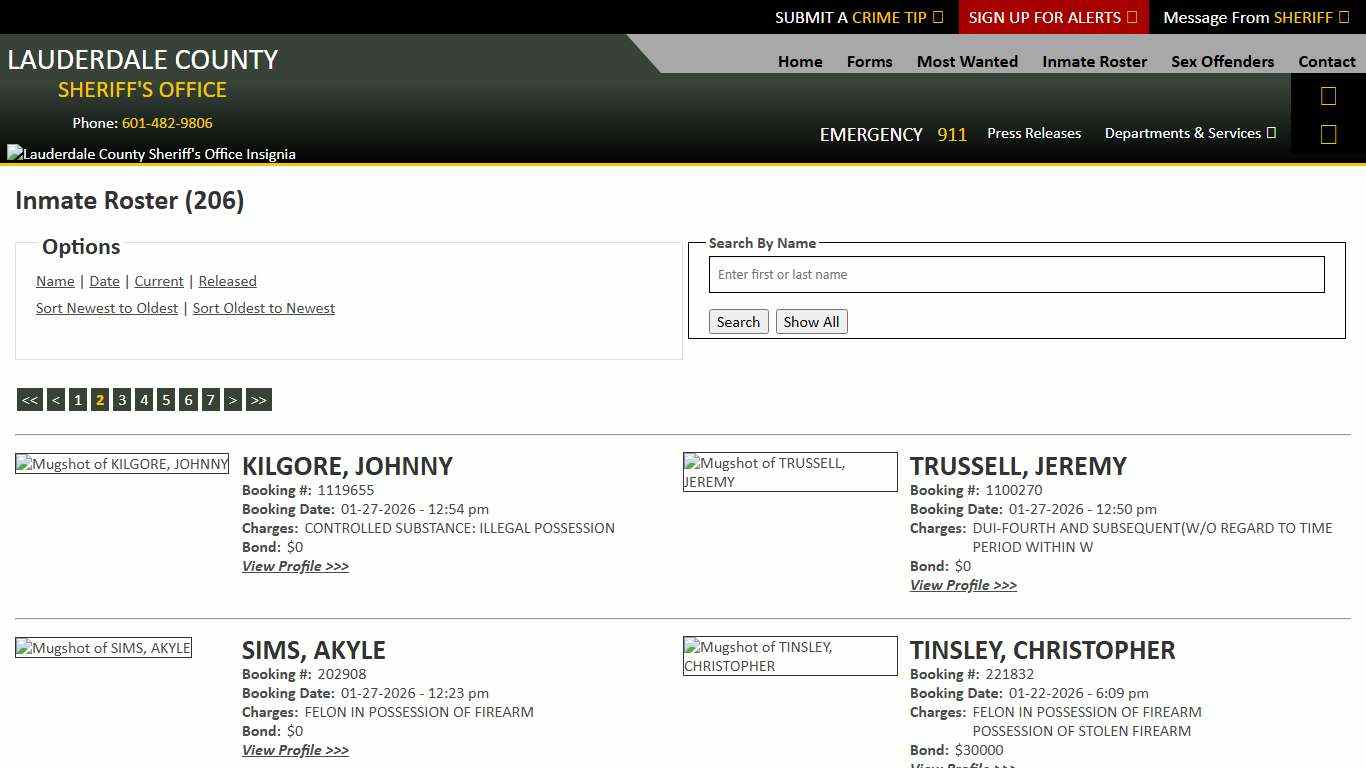Click the Sheriff's Office insignia image
The image size is (1366, 768).
[151, 153]
